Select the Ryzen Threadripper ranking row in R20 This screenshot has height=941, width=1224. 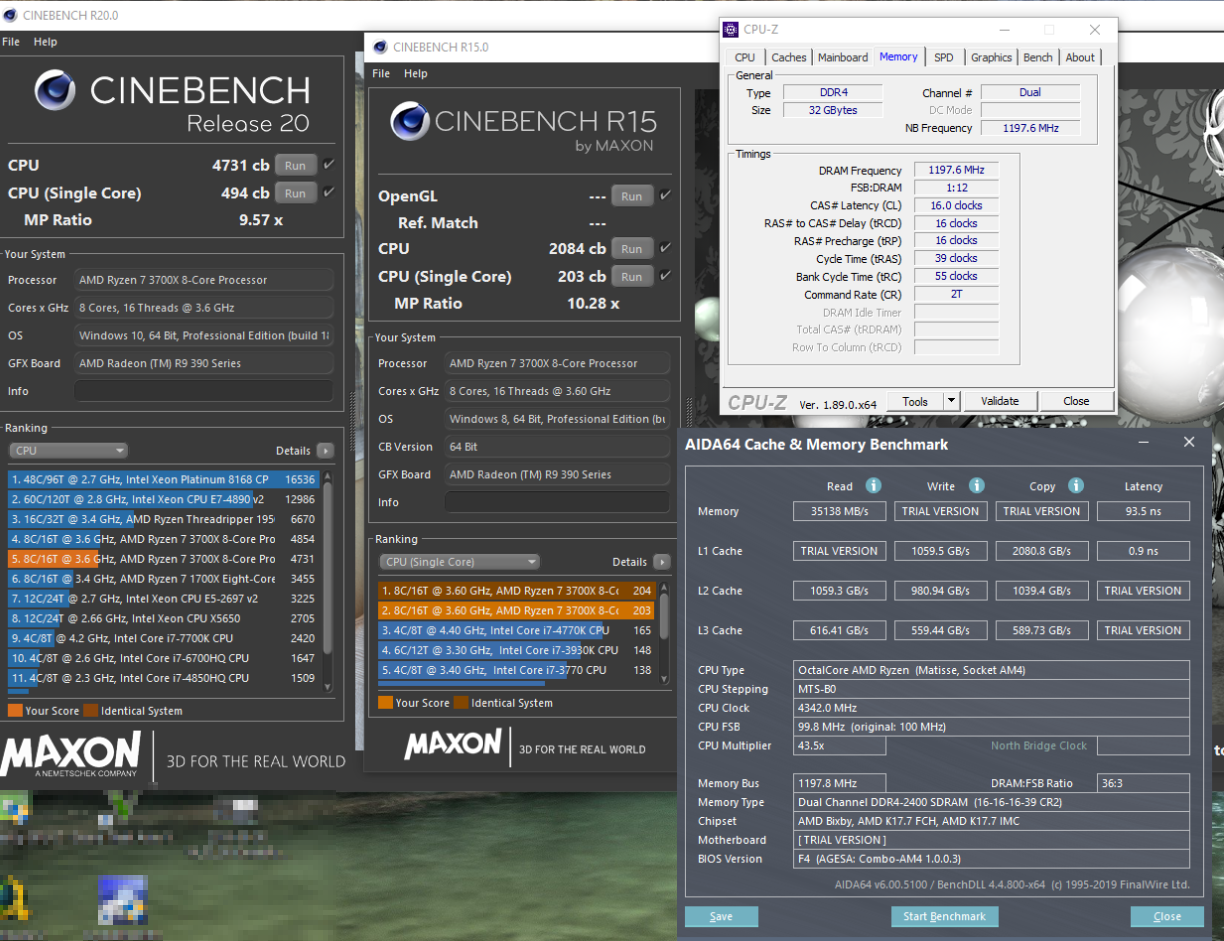164,519
